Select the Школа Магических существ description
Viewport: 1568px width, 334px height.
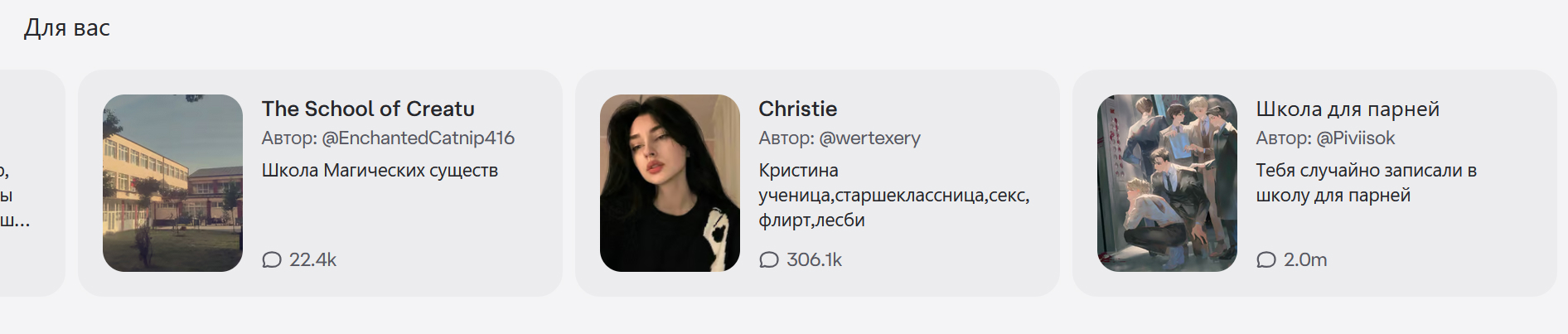[380, 171]
